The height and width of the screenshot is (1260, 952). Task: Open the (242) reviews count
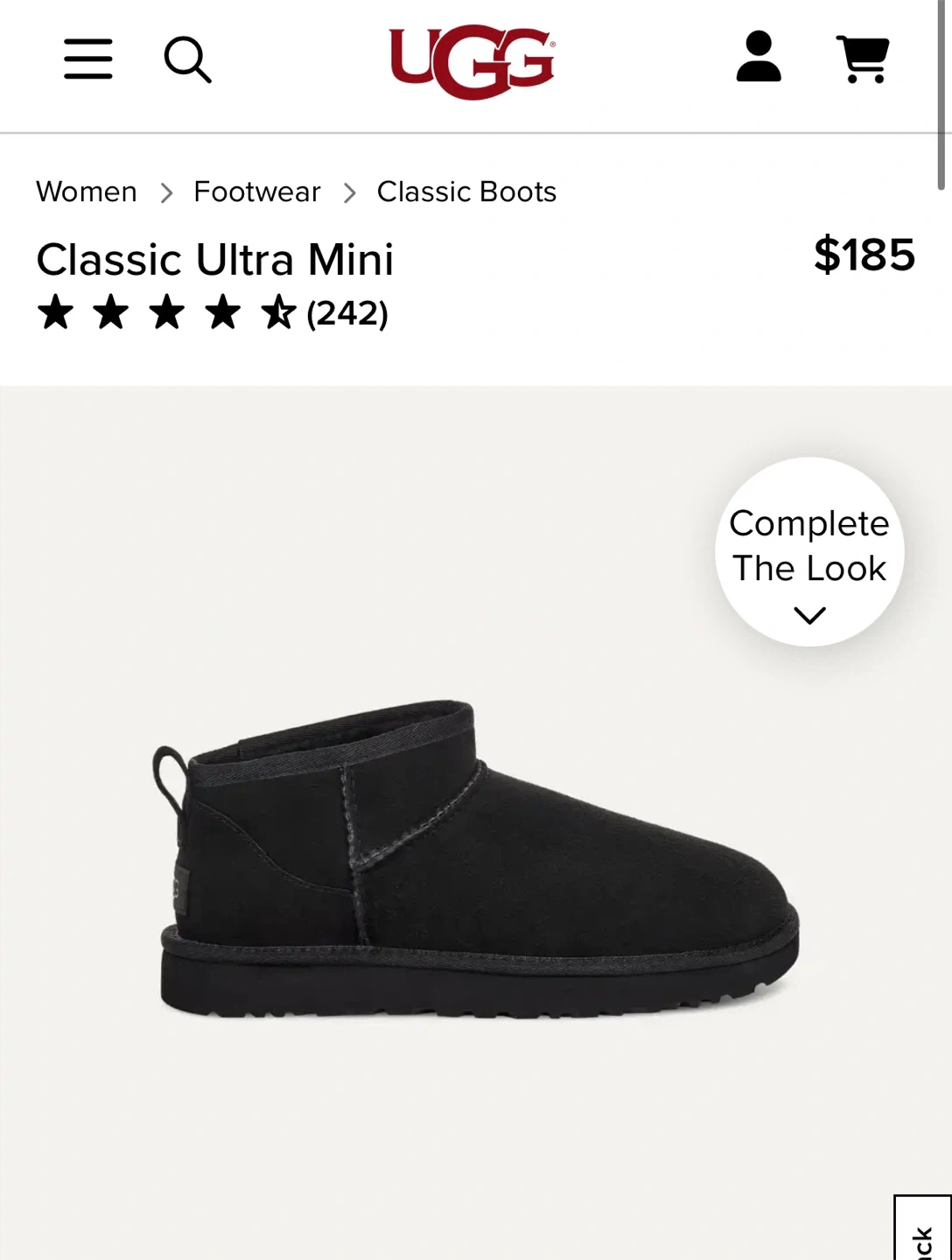(x=347, y=313)
